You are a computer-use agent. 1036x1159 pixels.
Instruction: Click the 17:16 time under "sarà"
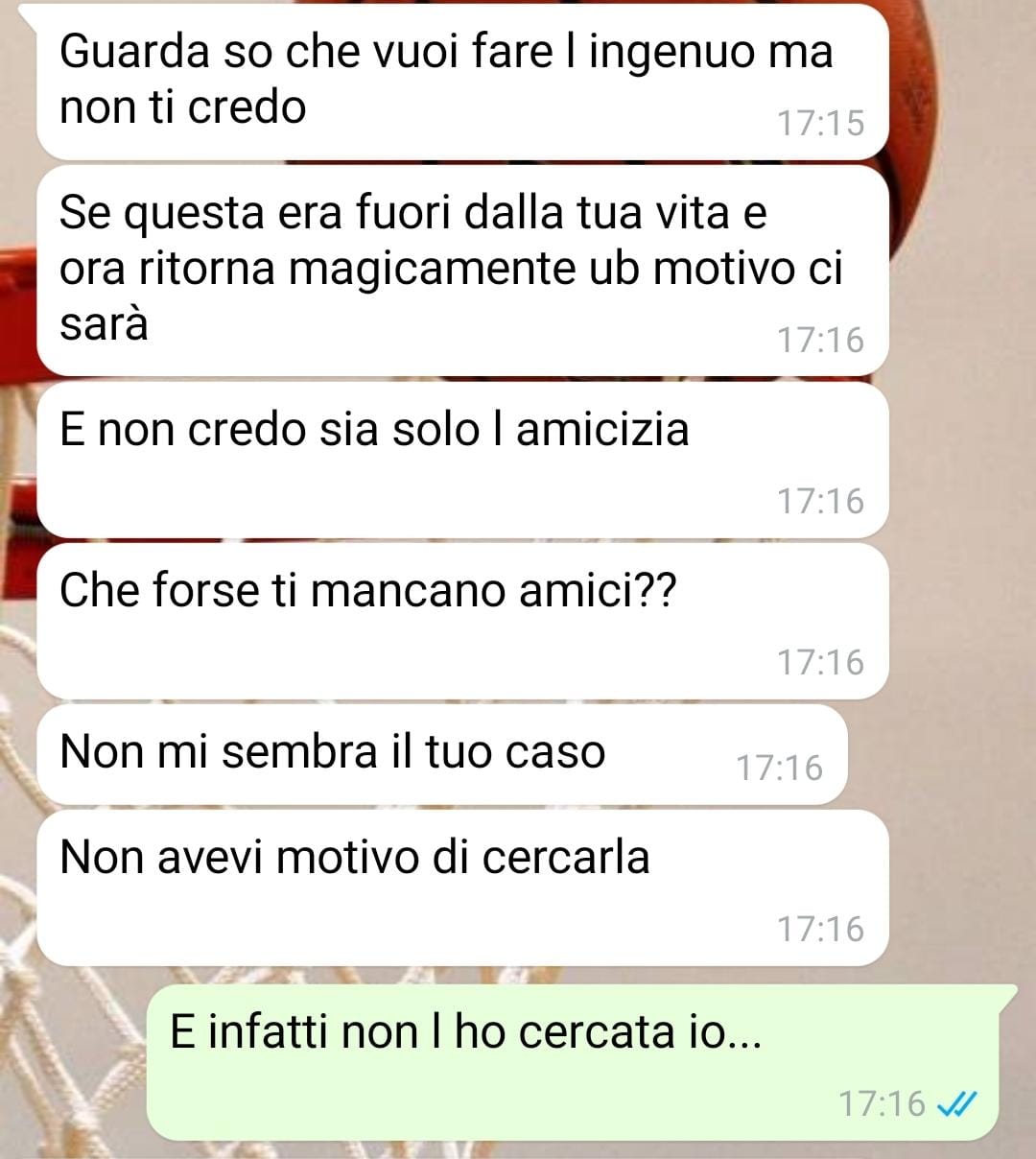(x=820, y=340)
